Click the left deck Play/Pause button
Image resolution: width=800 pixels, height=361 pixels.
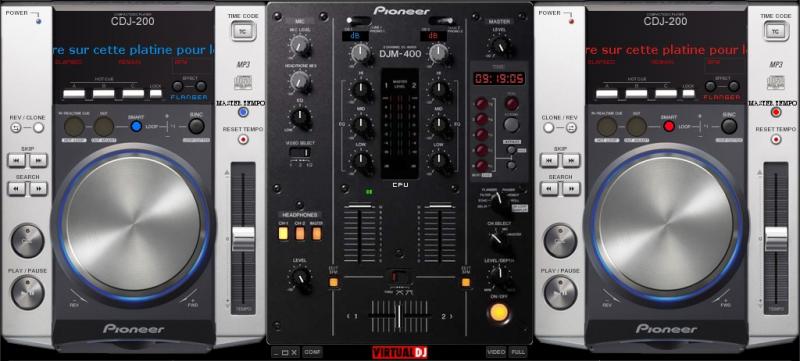point(28,293)
